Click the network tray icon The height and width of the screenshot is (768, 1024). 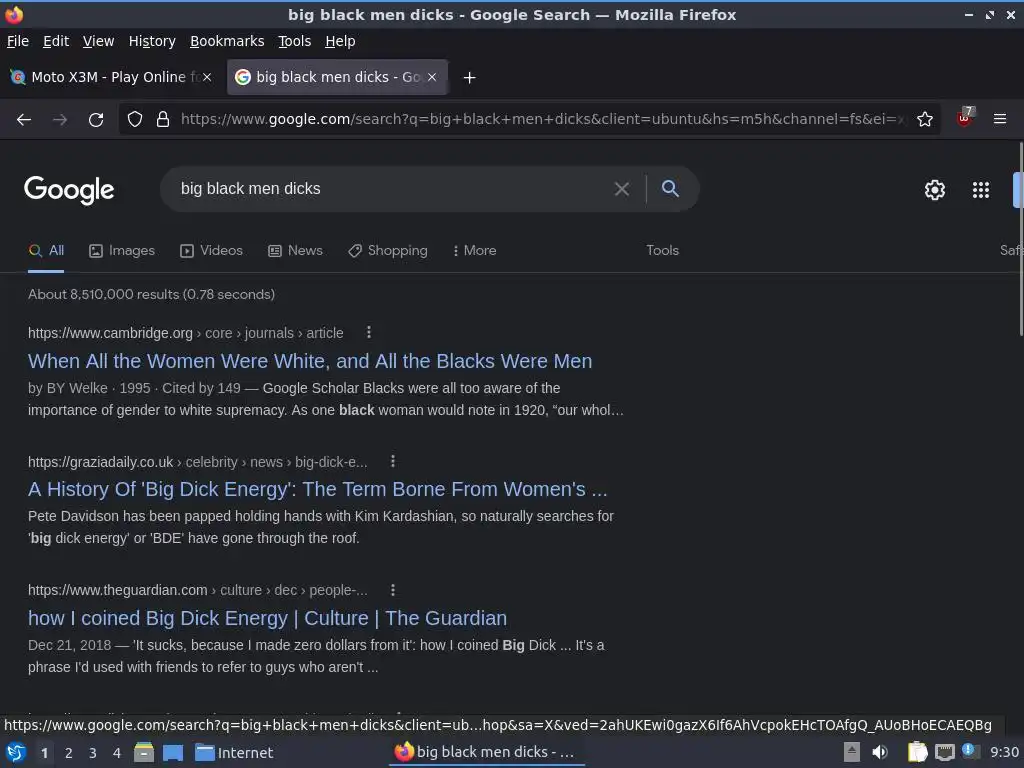[944, 752]
